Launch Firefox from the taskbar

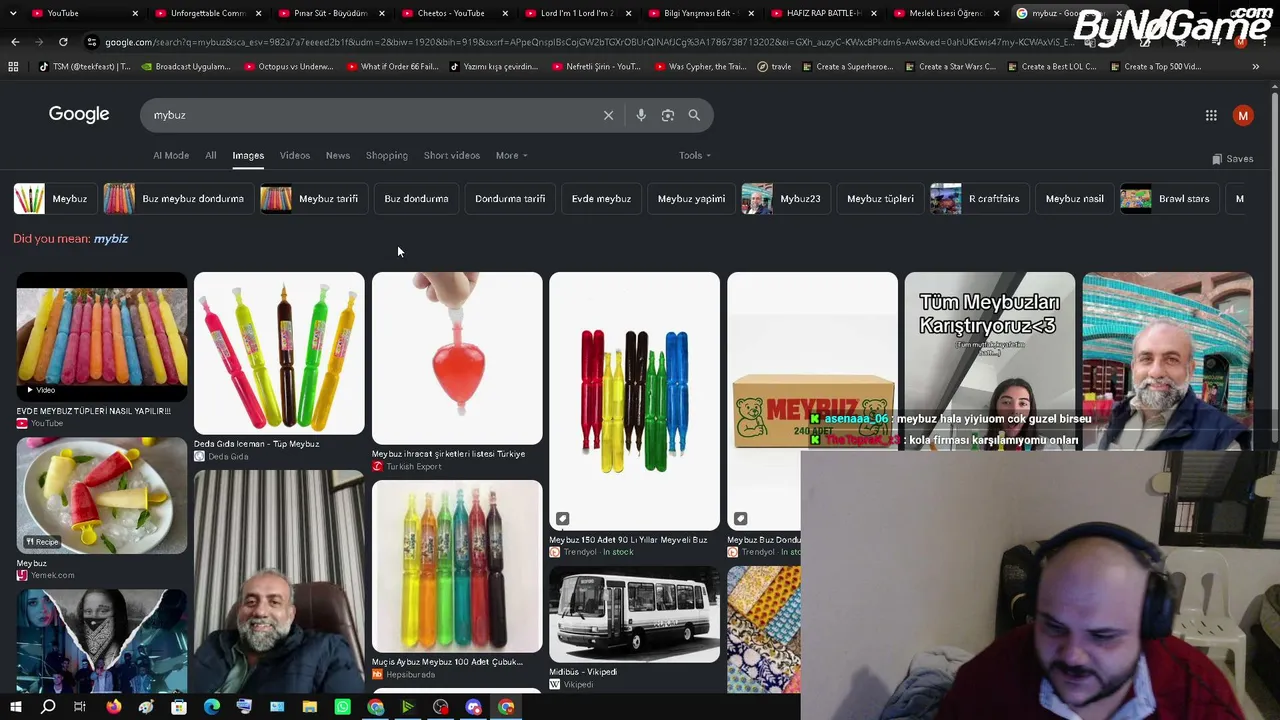pos(113,707)
